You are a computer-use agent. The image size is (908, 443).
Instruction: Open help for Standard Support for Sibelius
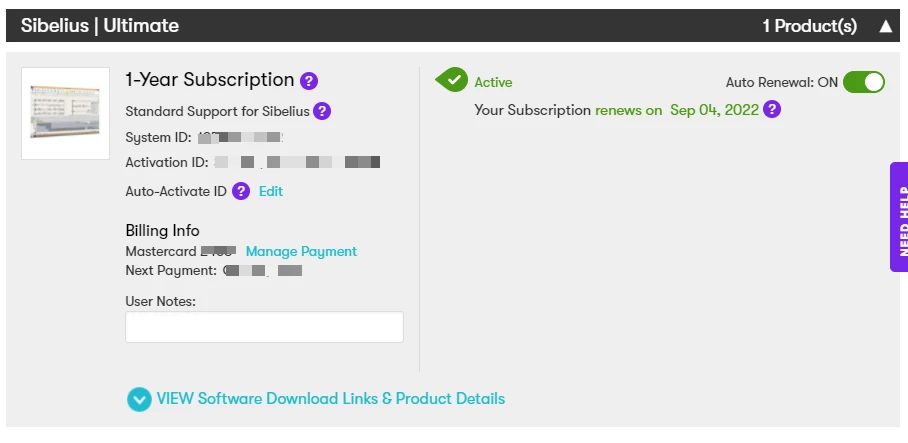pos(322,111)
